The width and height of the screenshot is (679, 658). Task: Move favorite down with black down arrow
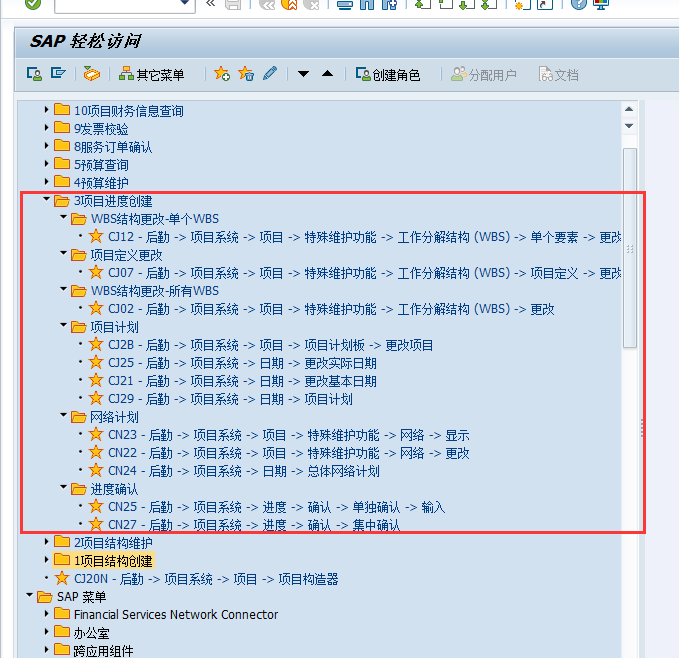(304, 74)
